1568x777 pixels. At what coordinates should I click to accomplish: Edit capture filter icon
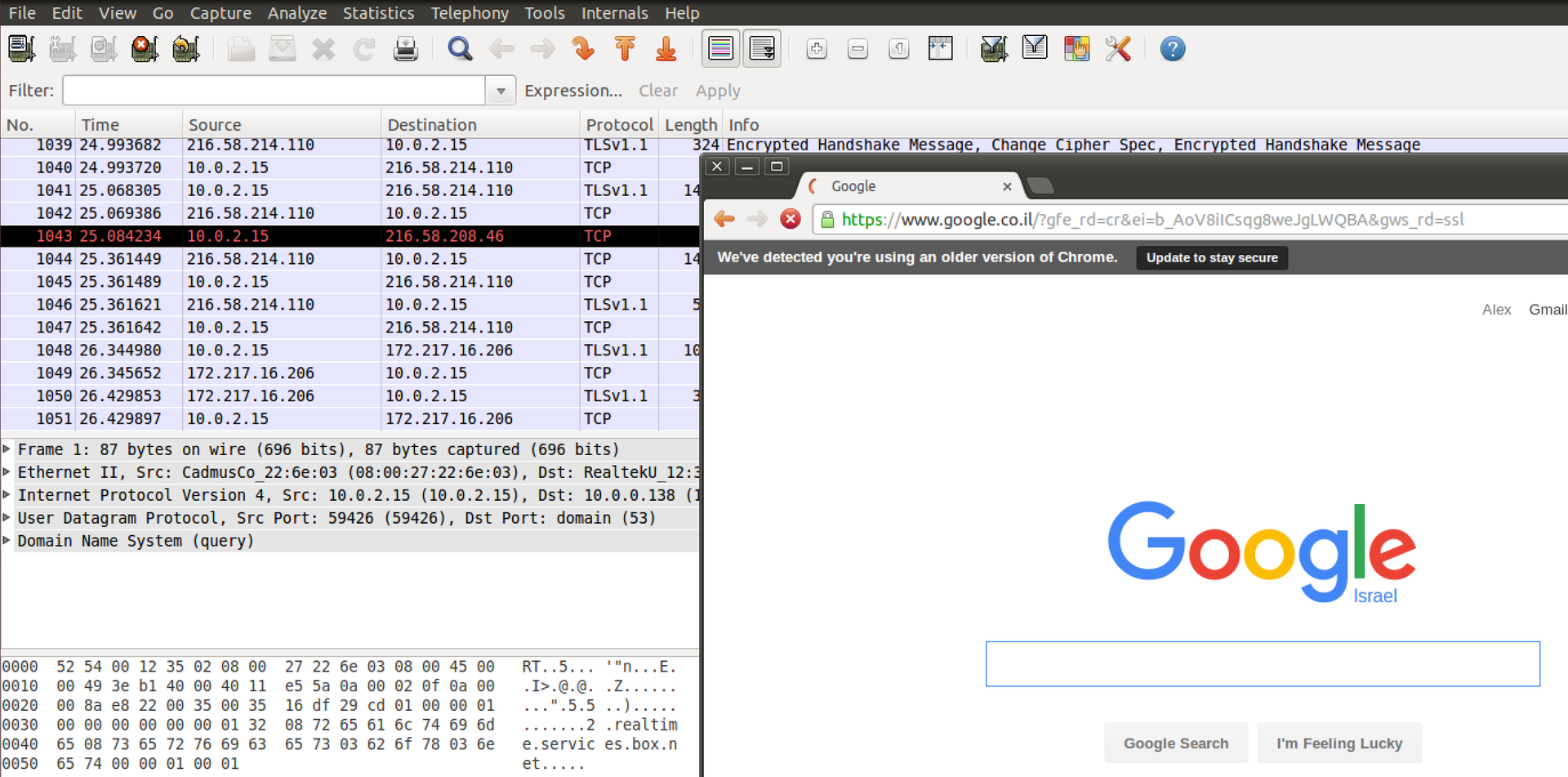pyautogui.click(x=994, y=49)
